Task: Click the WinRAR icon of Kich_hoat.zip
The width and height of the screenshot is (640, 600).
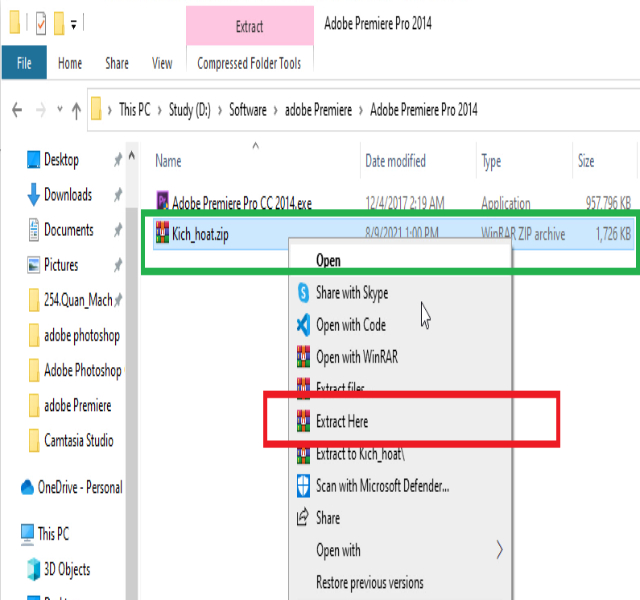Action: coord(162,232)
